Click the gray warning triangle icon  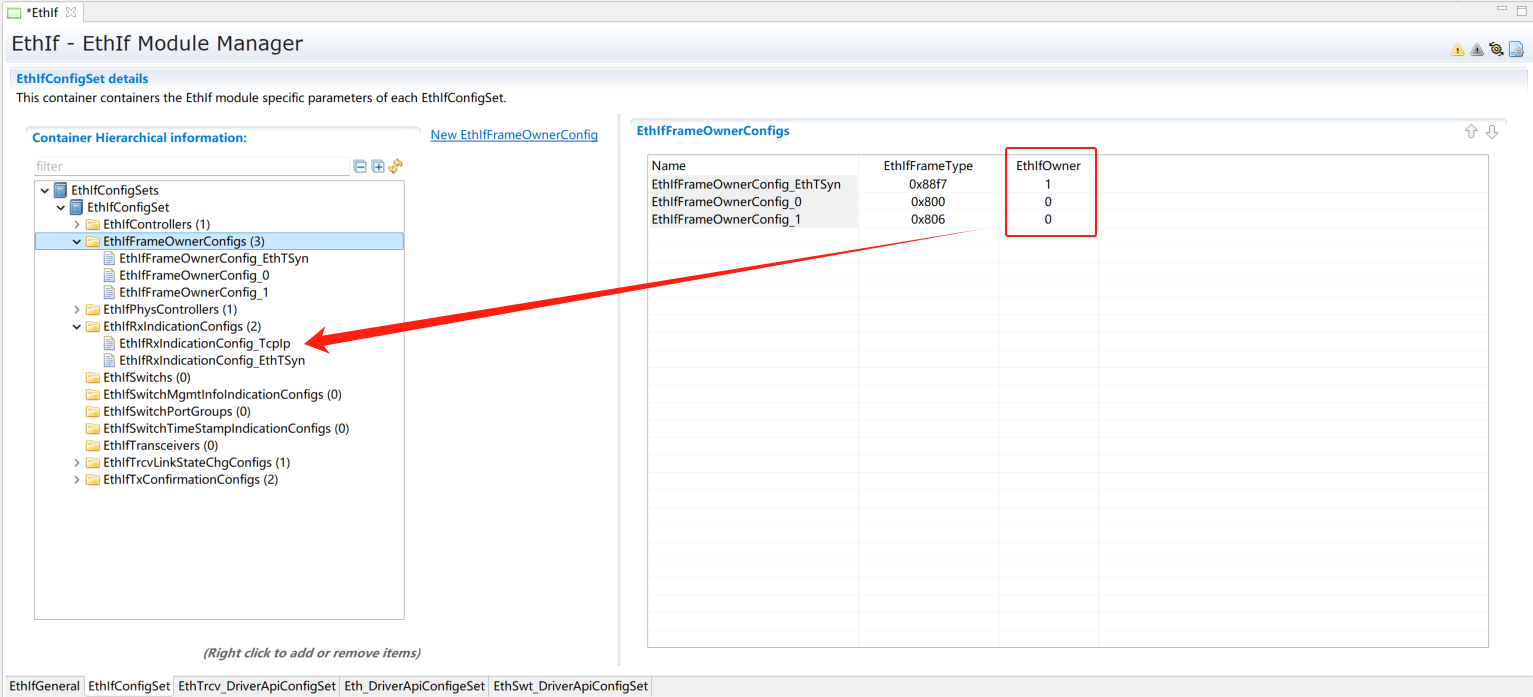point(1477,49)
